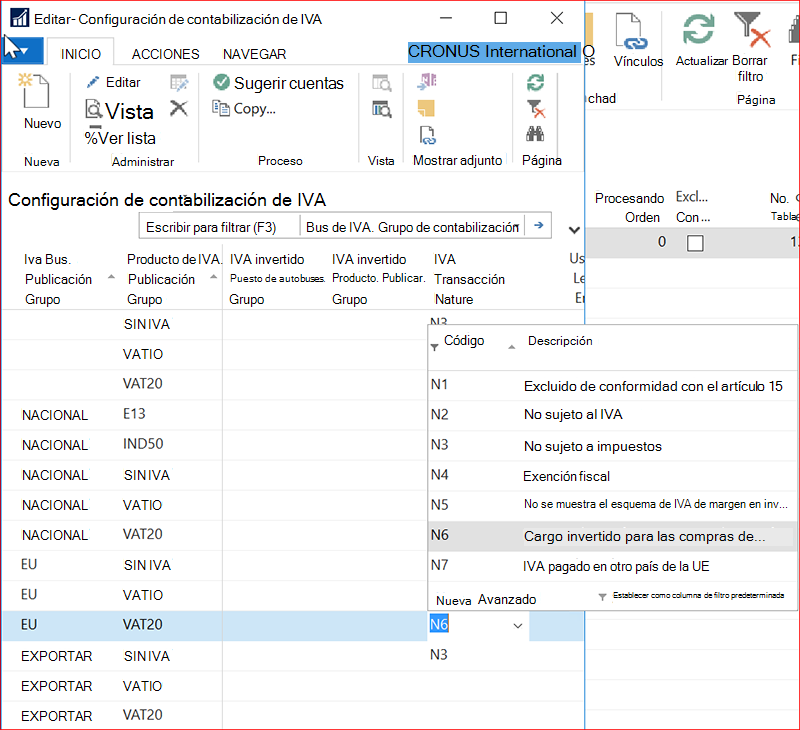Open Vista in the Administrar group

point(119,111)
